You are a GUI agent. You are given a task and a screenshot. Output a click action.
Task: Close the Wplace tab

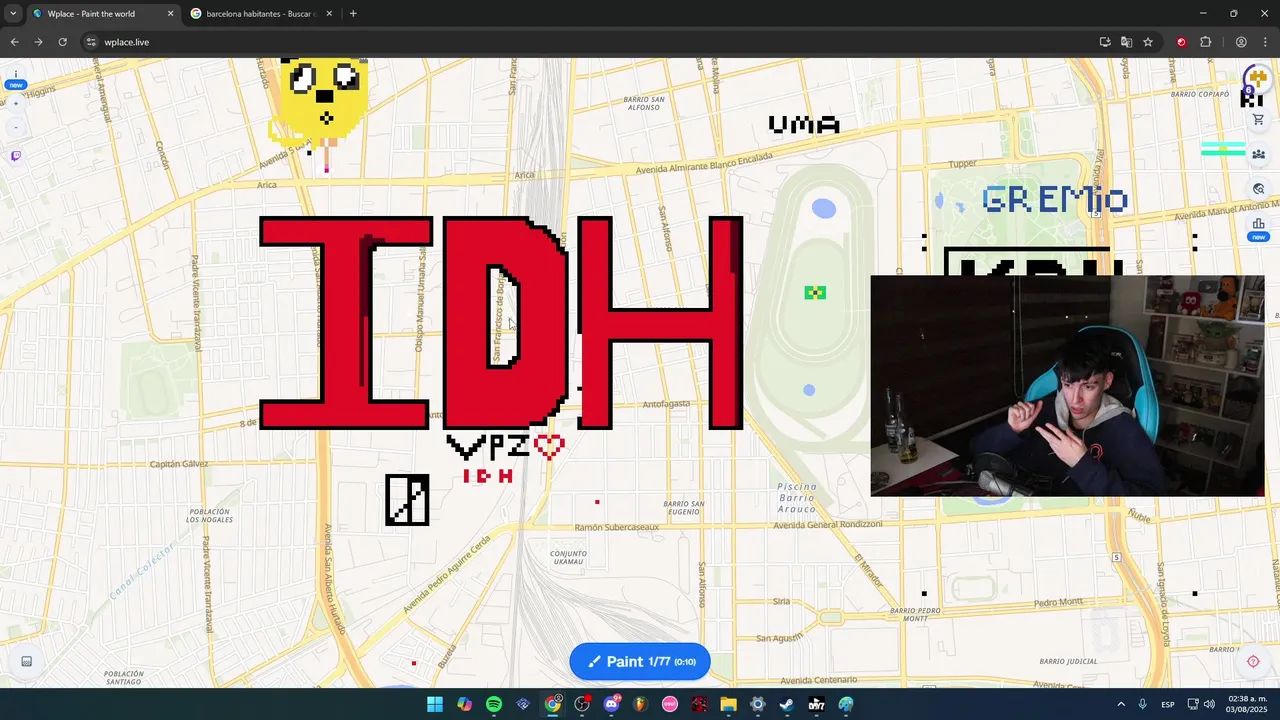click(170, 14)
